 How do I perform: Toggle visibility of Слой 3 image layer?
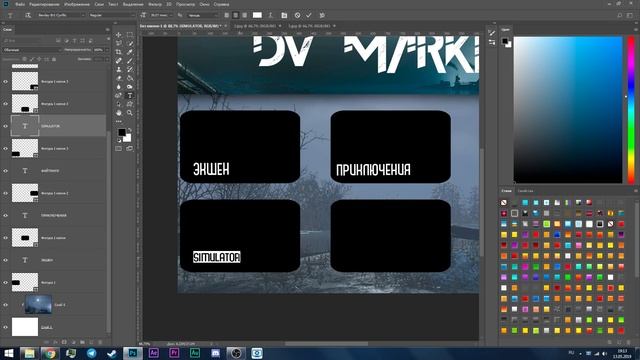pyautogui.click(x=6, y=304)
